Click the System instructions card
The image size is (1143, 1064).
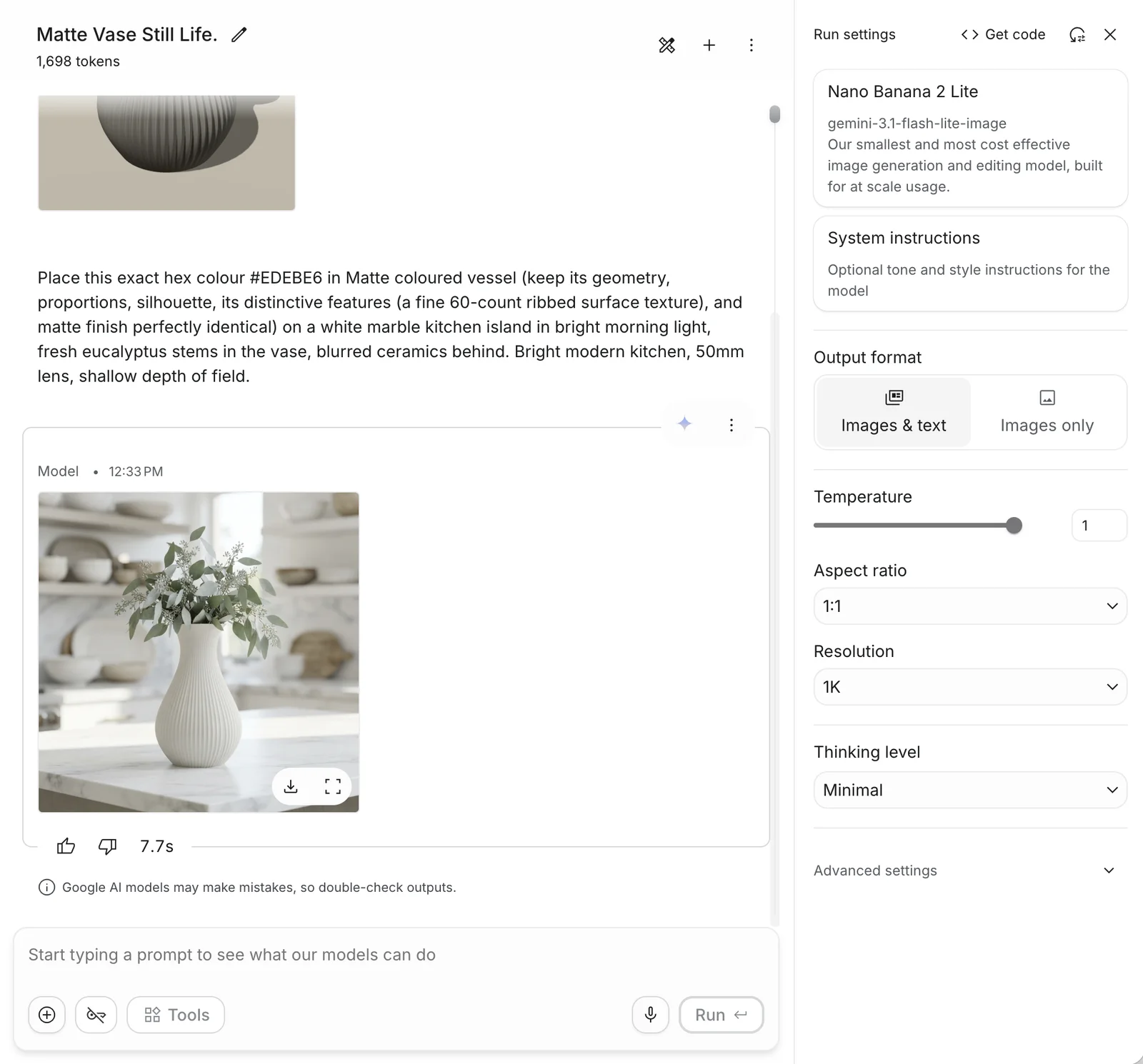[x=970, y=264]
